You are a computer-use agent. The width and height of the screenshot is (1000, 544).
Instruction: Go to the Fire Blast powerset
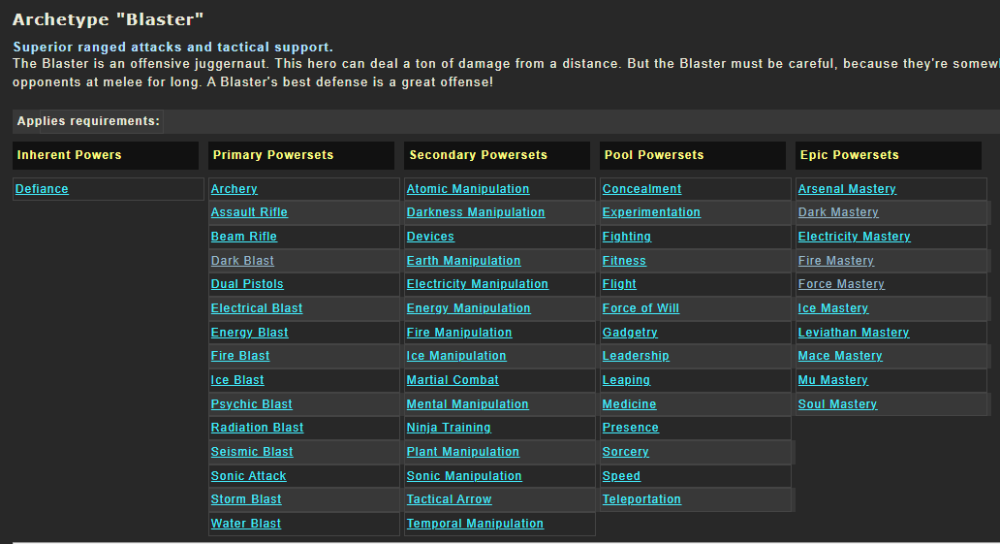point(240,356)
